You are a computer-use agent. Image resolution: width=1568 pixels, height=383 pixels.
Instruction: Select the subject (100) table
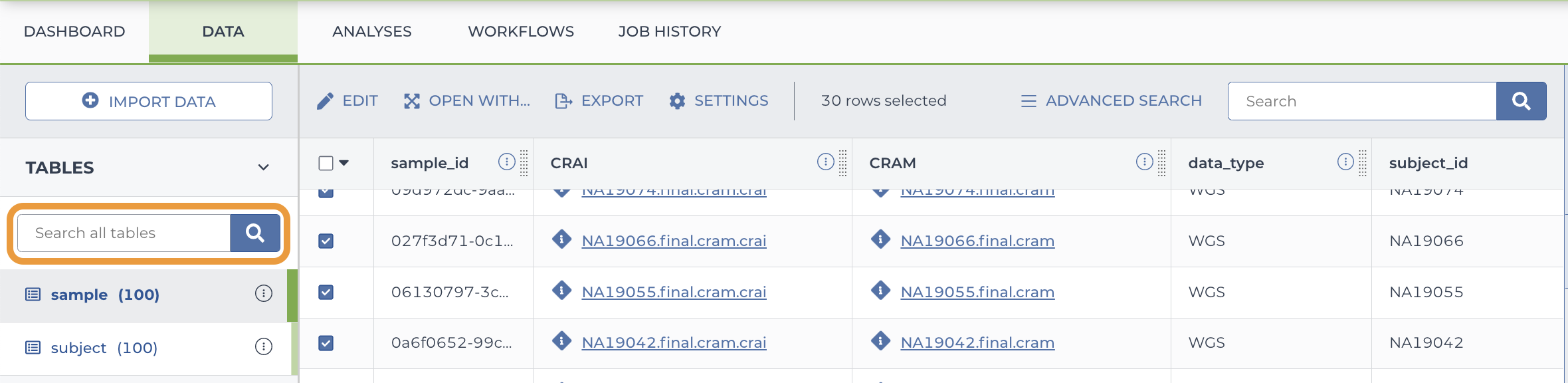click(104, 348)
